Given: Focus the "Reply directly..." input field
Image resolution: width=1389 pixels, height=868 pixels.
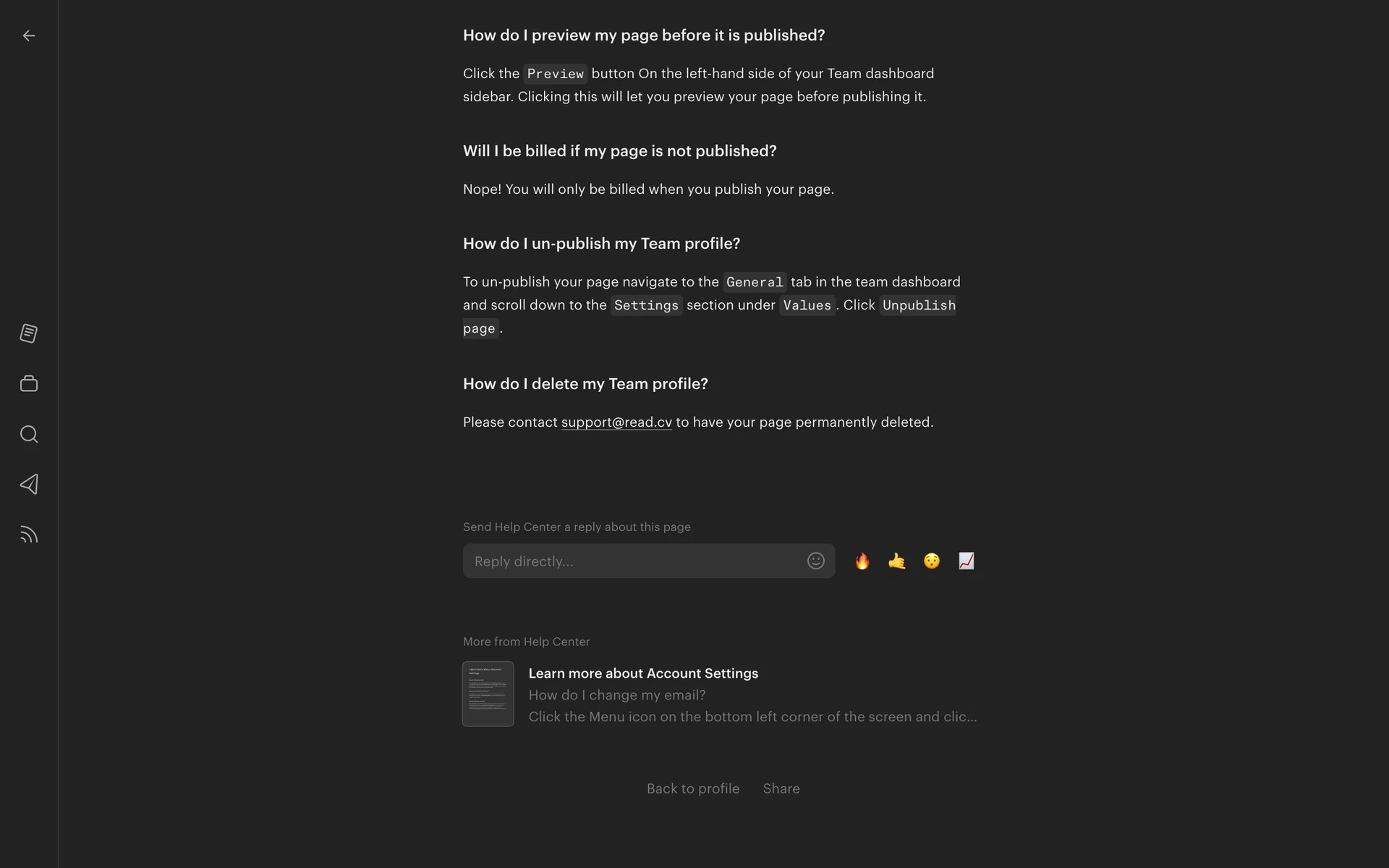Looking at the screenshot, I should click(x=633, y=561).
